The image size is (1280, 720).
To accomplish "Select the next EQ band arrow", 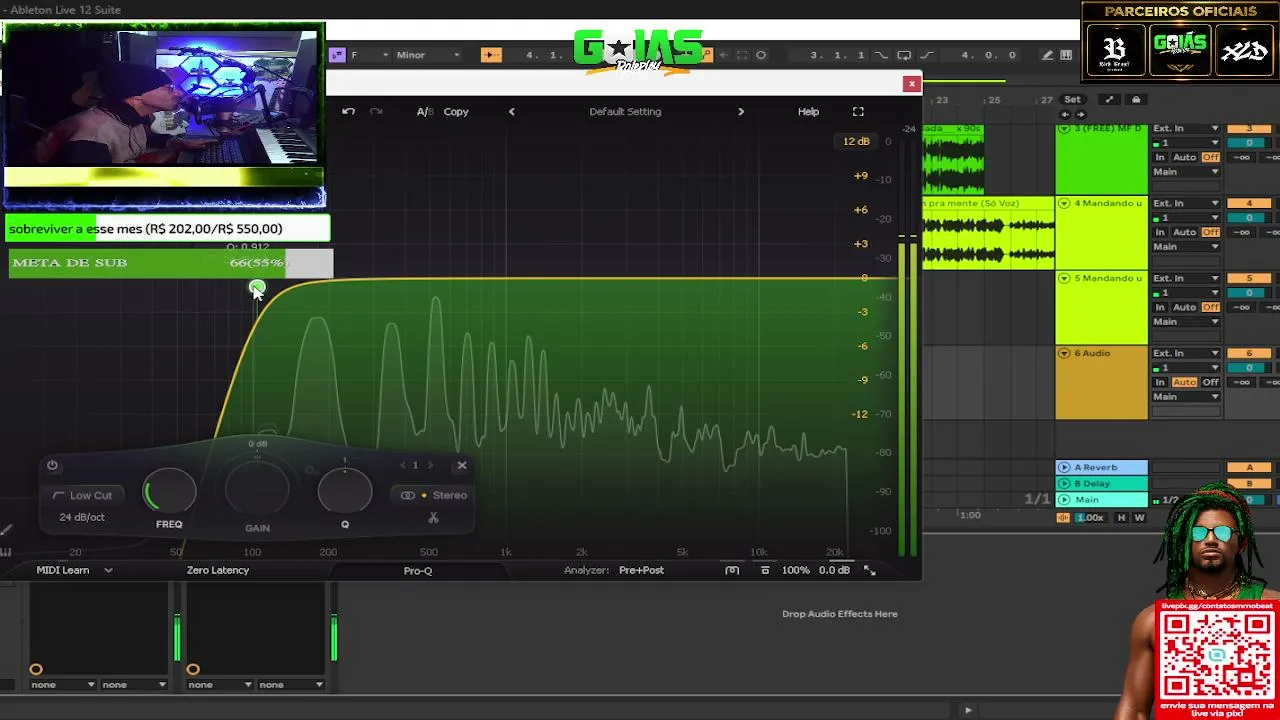I will 430,465.
